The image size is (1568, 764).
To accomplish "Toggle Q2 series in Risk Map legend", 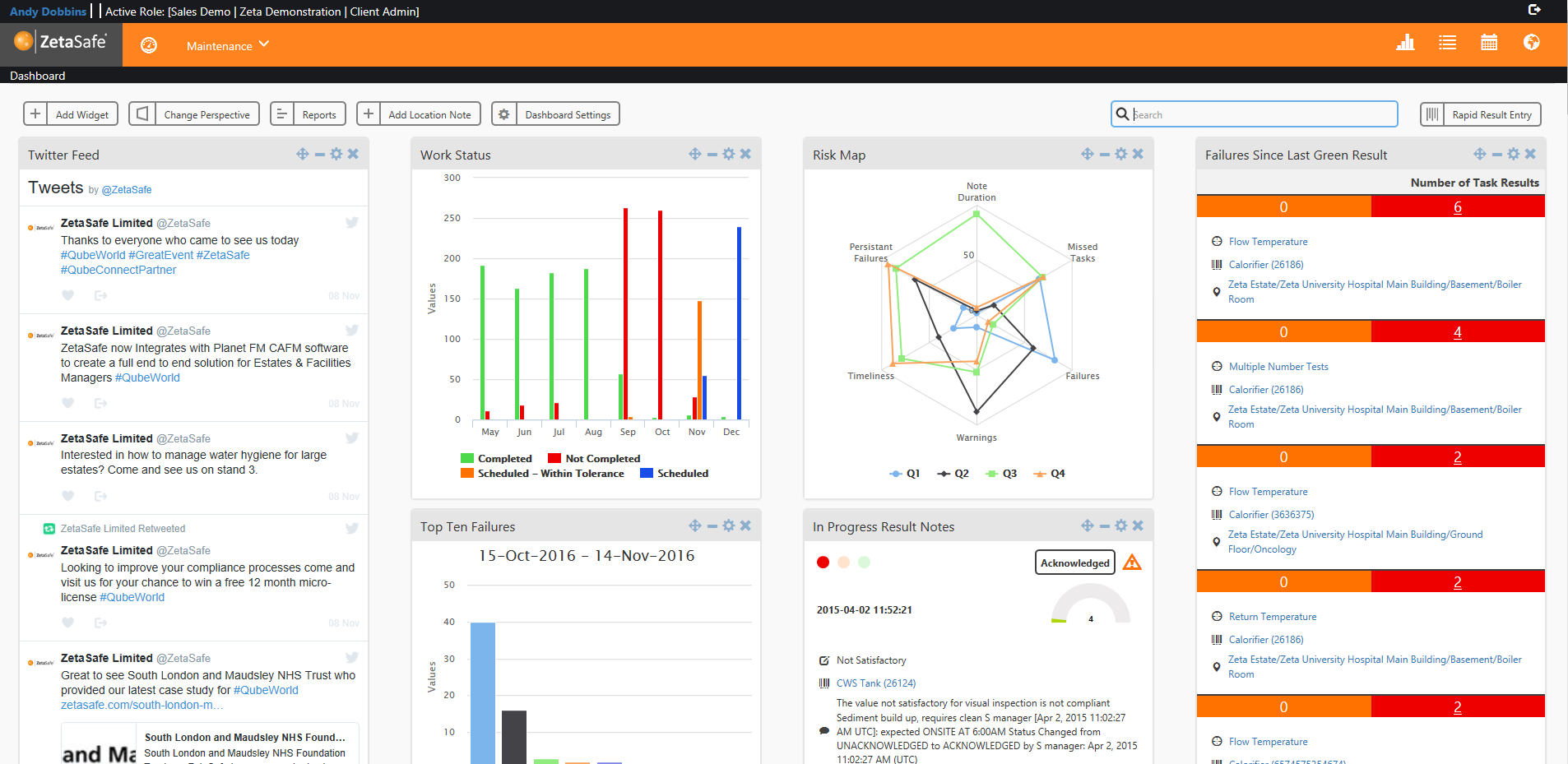I will (x=953, y=474).
